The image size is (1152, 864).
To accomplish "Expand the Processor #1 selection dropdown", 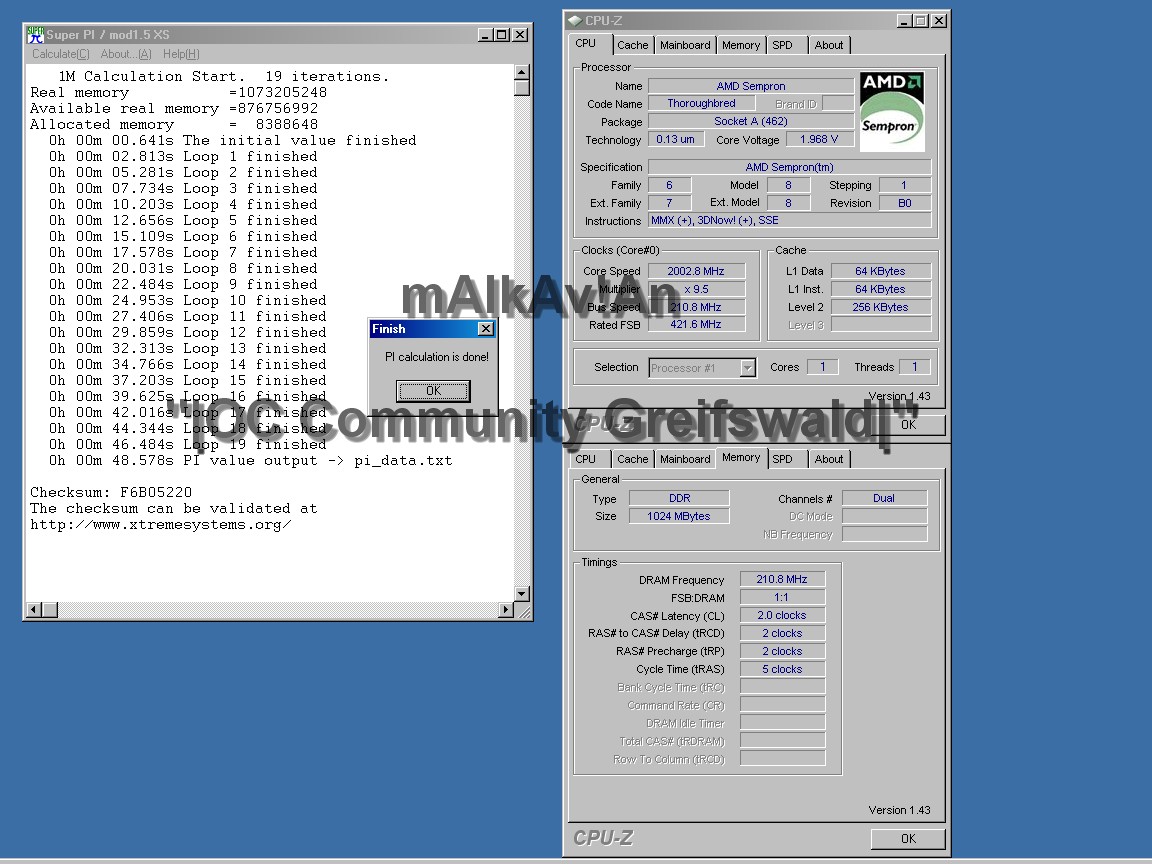I will (x=747, y=367).
